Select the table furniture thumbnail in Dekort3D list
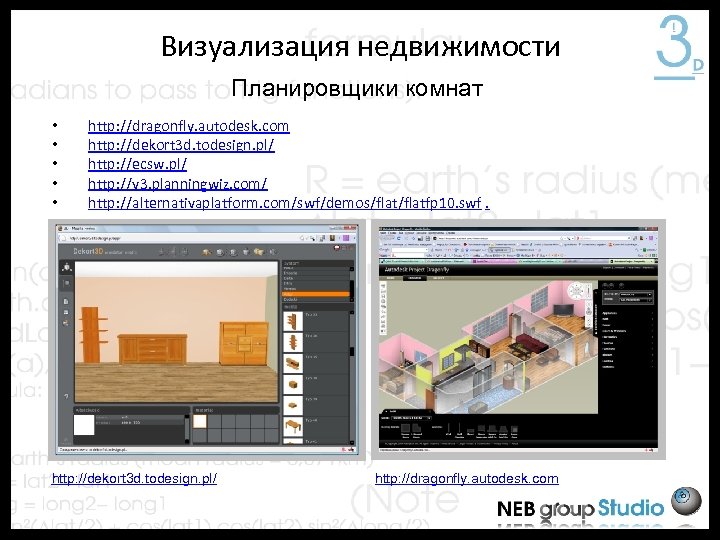 [292, 427]
